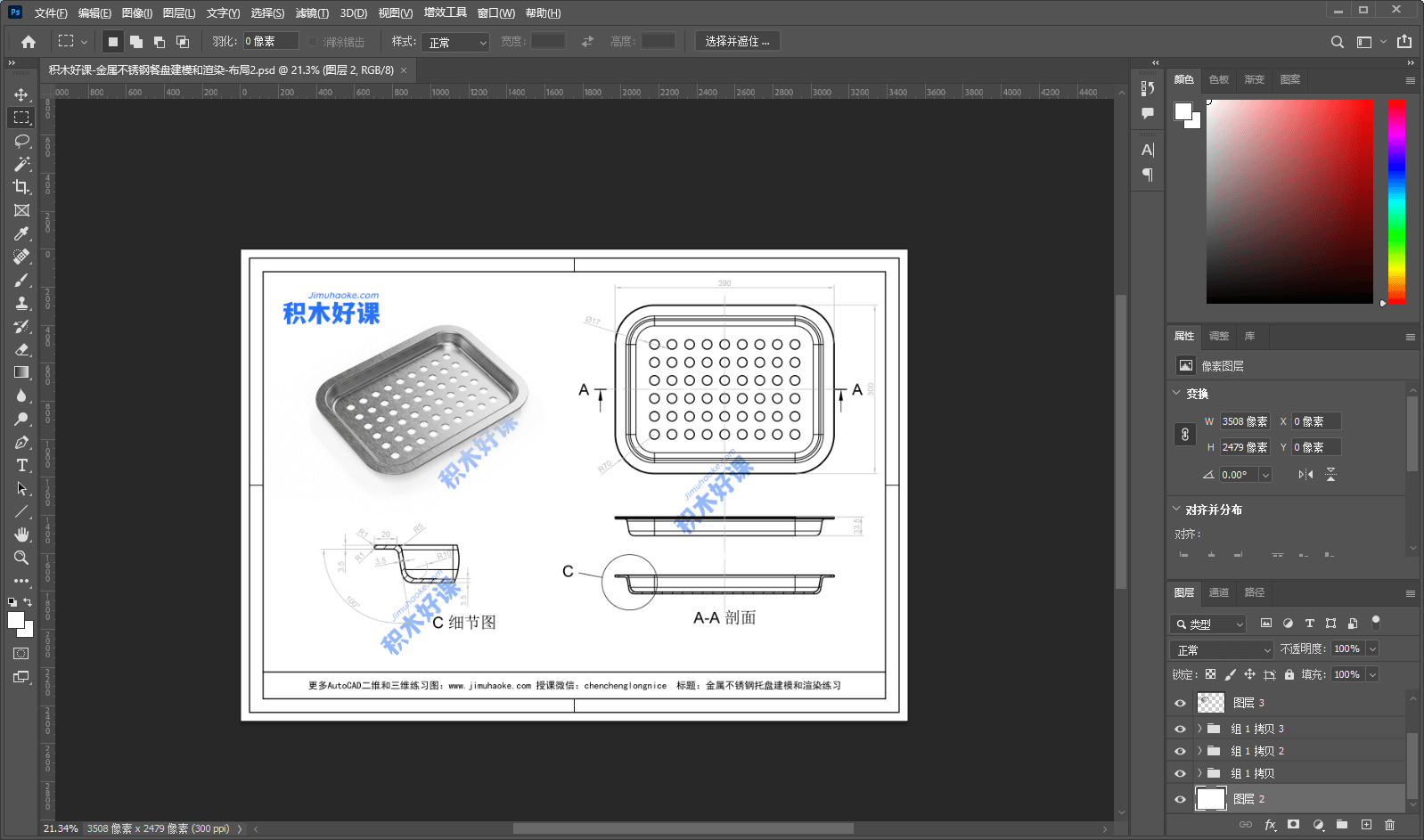Select the Zoom tool
The height and width of the screenshot is (840, 1424).
tap(21, 558)
